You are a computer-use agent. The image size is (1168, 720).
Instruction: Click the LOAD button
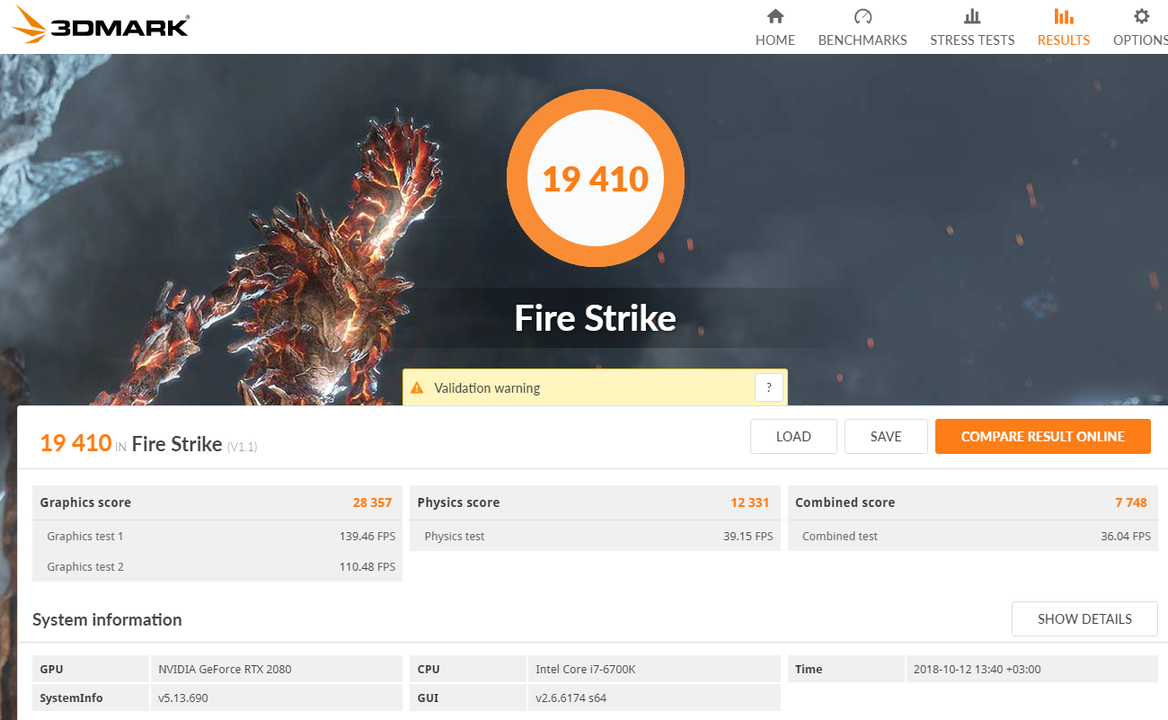[793, 436]
